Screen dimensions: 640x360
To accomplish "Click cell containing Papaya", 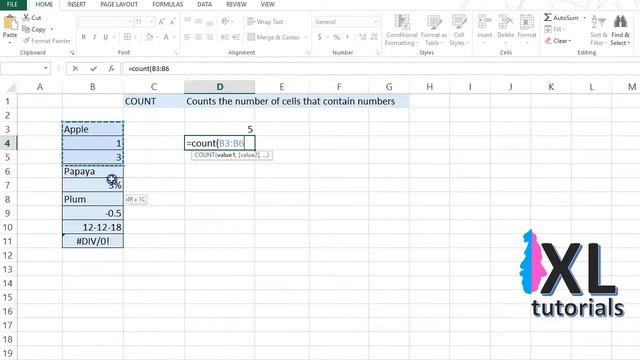I will pyautogui.click(x=93, y=171).
